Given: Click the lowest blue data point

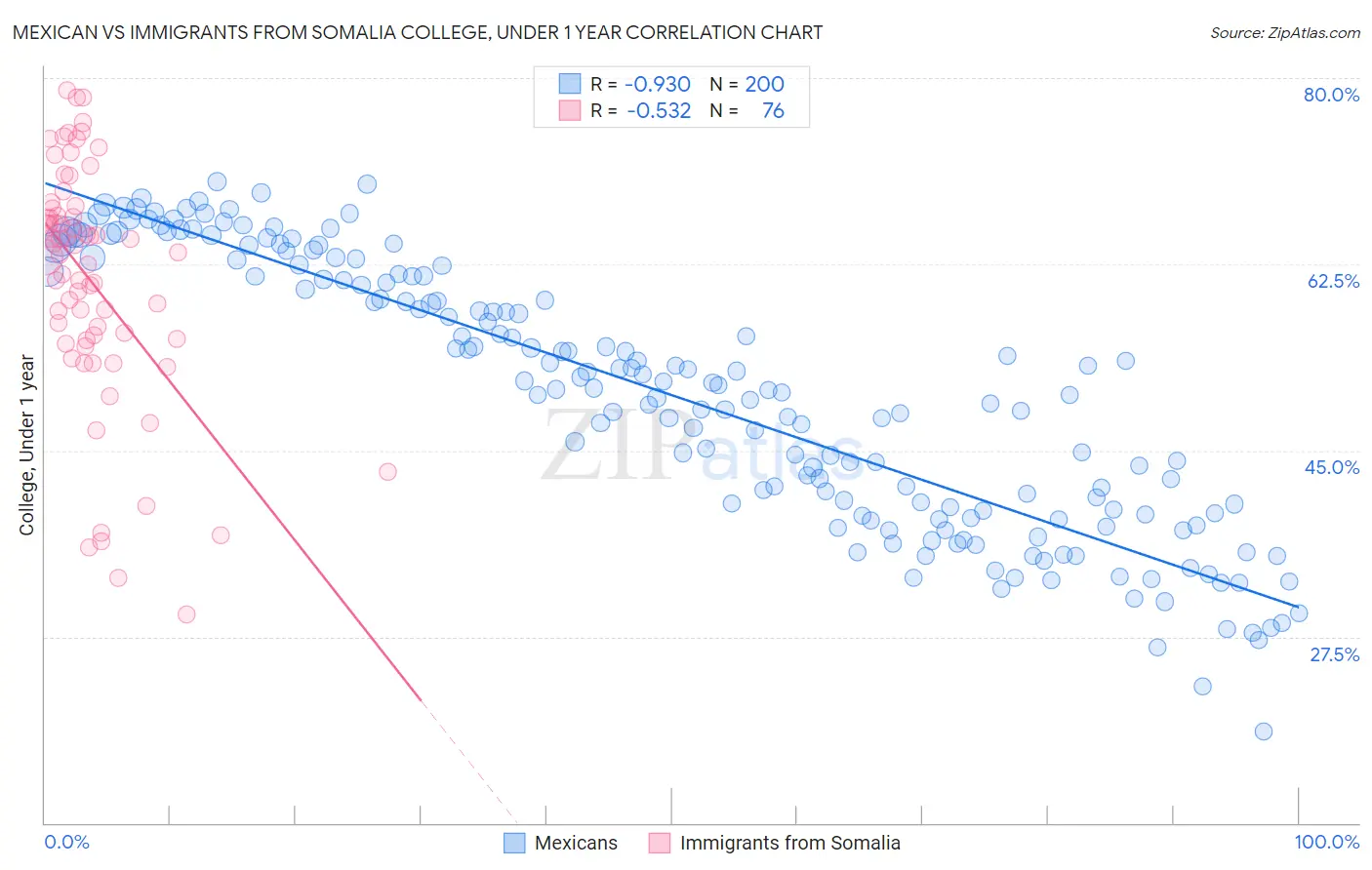Looking at the screenshot, I should [x=1264, y=731].
